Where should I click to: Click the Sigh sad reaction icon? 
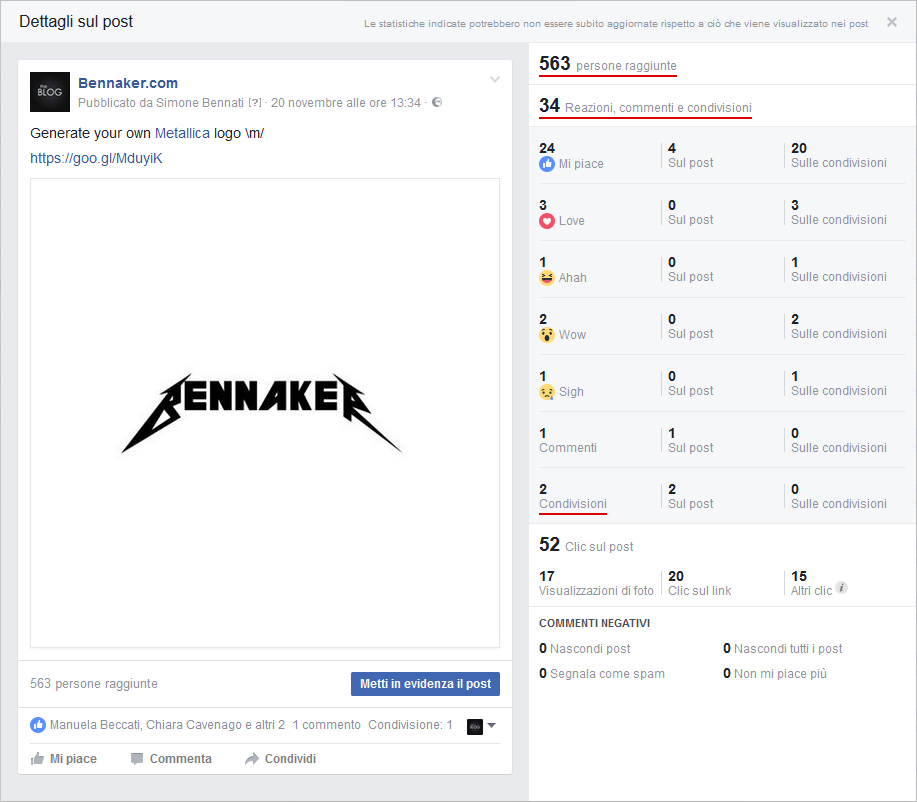coord(547,390)
